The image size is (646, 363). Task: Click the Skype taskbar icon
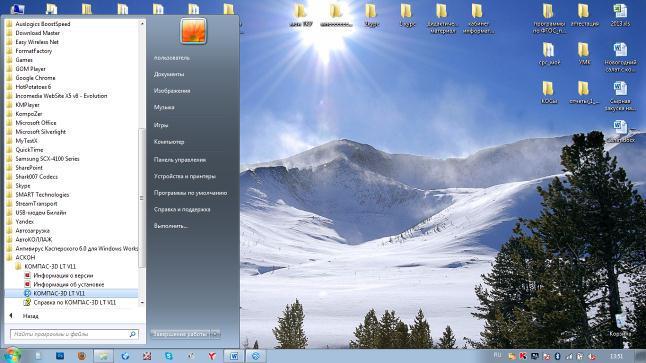tap(169, 356)
